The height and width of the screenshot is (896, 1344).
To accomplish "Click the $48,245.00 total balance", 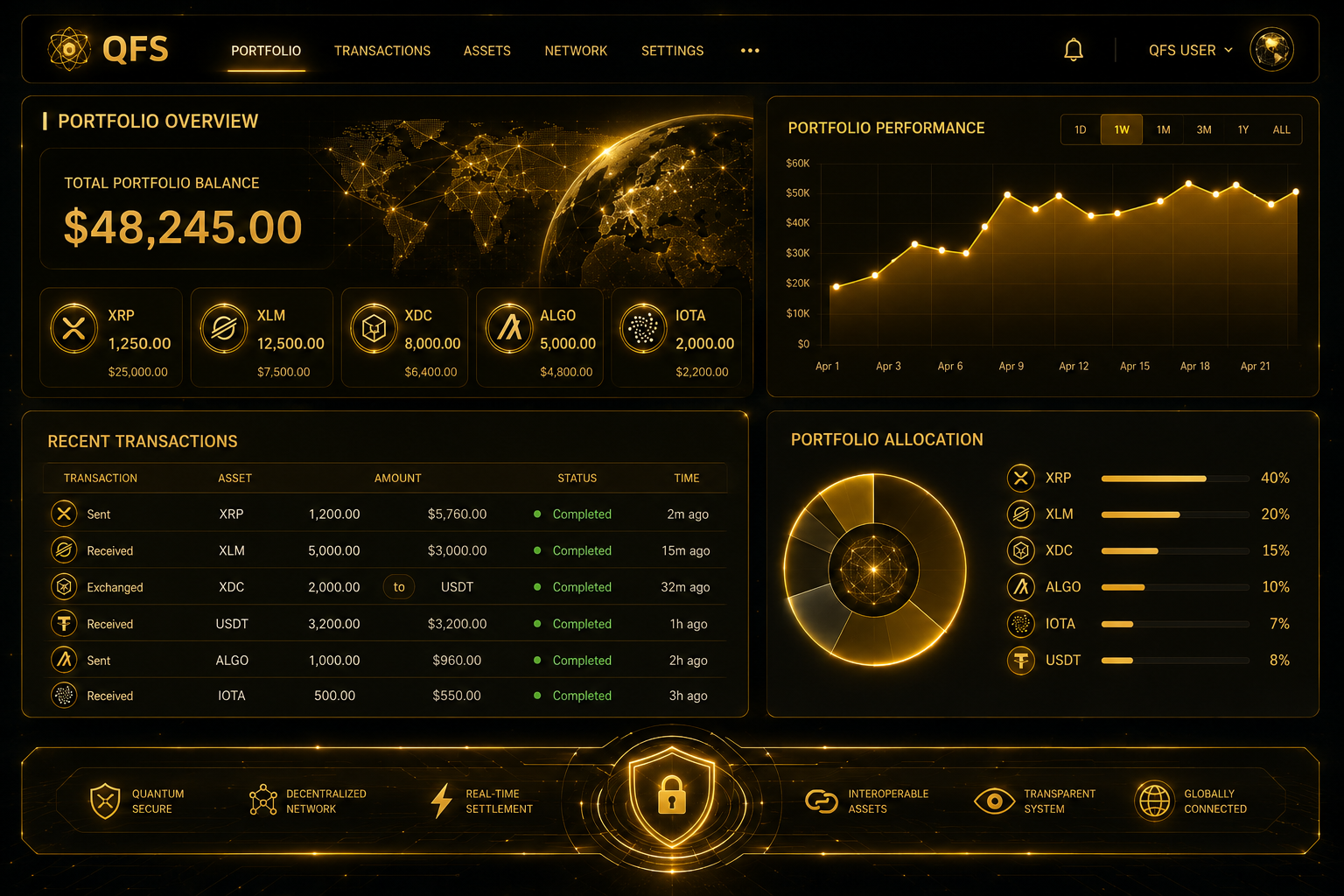I will click(183, 227).
